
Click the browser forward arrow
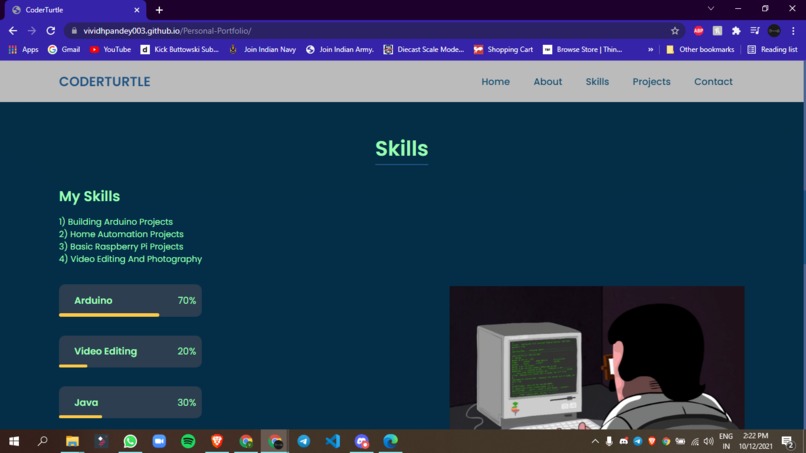(32, 31)
